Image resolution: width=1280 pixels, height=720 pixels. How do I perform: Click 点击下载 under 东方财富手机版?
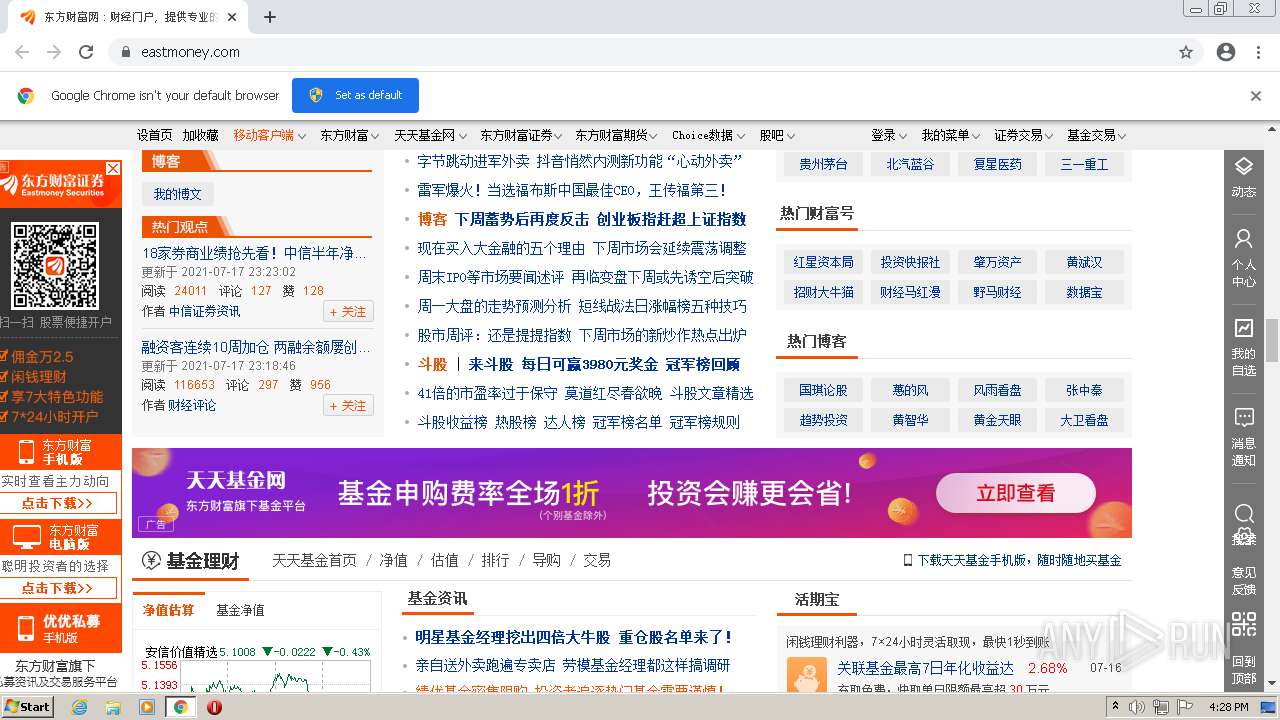coord(57,503)
